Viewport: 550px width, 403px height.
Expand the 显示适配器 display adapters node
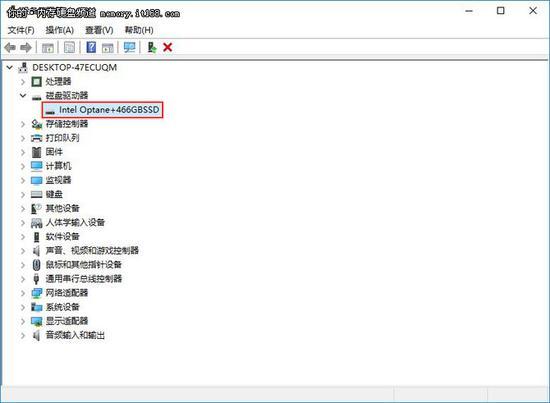(23, 321)
